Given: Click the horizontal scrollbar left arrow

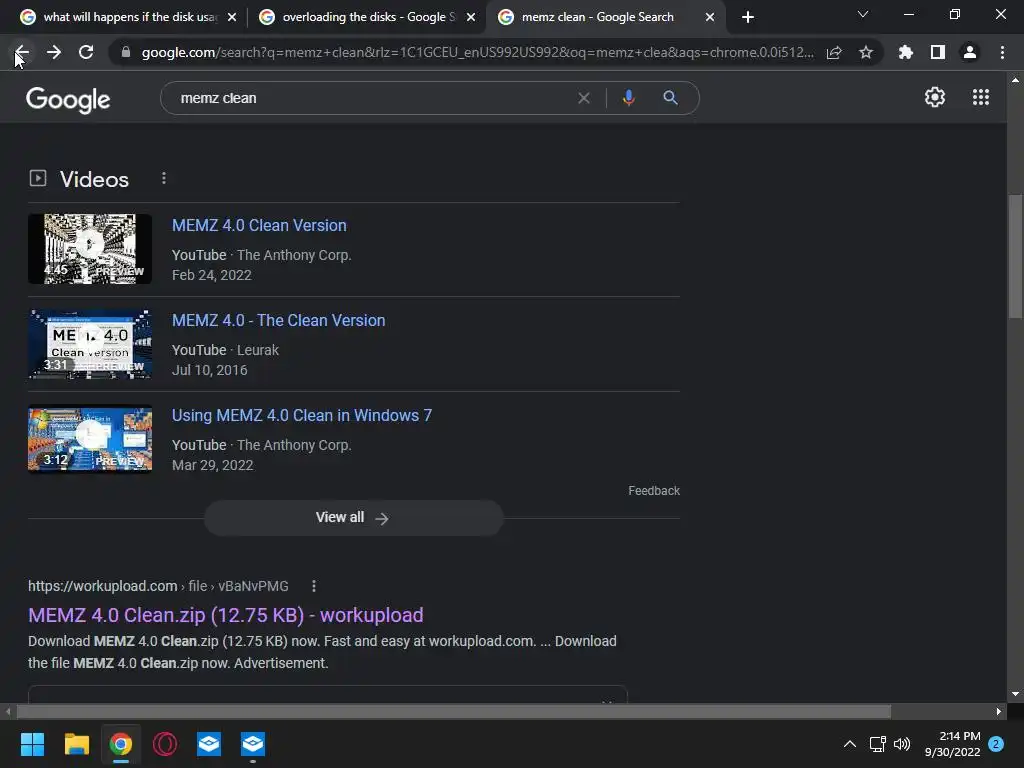Looking at the screenshot, I should 8,711.
